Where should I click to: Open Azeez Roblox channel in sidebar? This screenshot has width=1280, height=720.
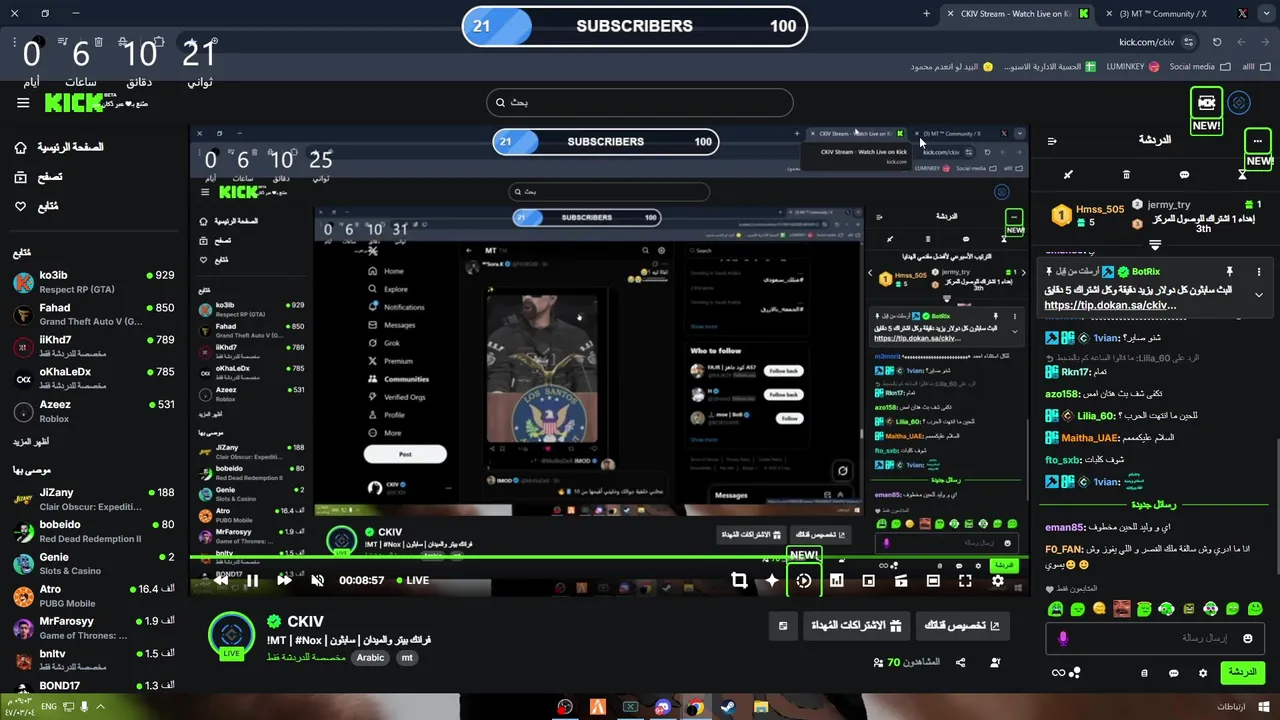click(94, 411)
